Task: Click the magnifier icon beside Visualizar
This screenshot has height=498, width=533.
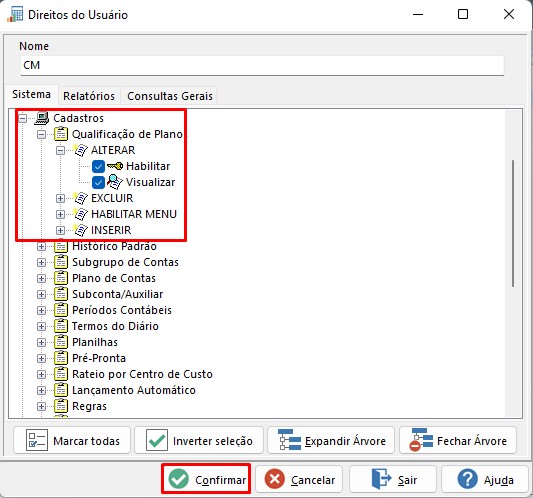Action: click(x=115, y=182)
